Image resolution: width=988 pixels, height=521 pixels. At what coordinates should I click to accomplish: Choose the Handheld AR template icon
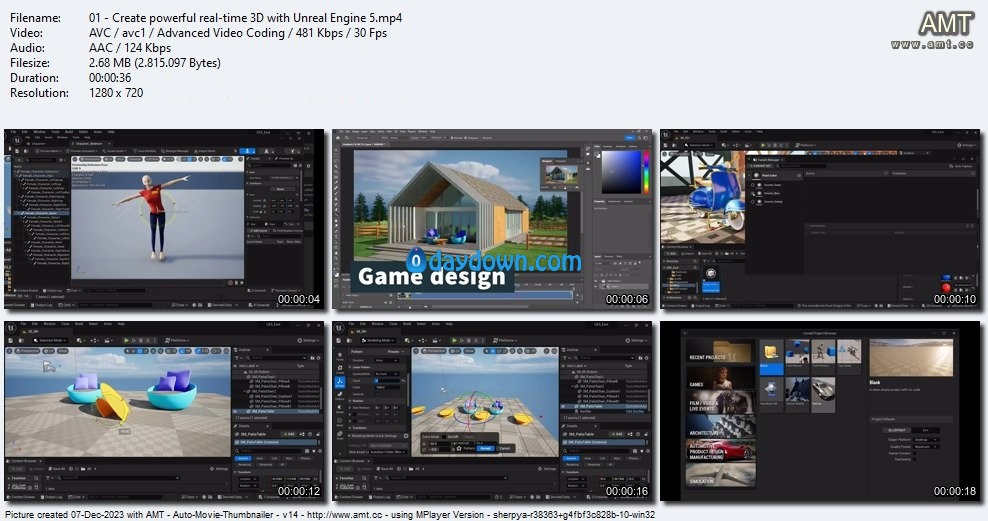pyautogui.click(x=771, y=390)
